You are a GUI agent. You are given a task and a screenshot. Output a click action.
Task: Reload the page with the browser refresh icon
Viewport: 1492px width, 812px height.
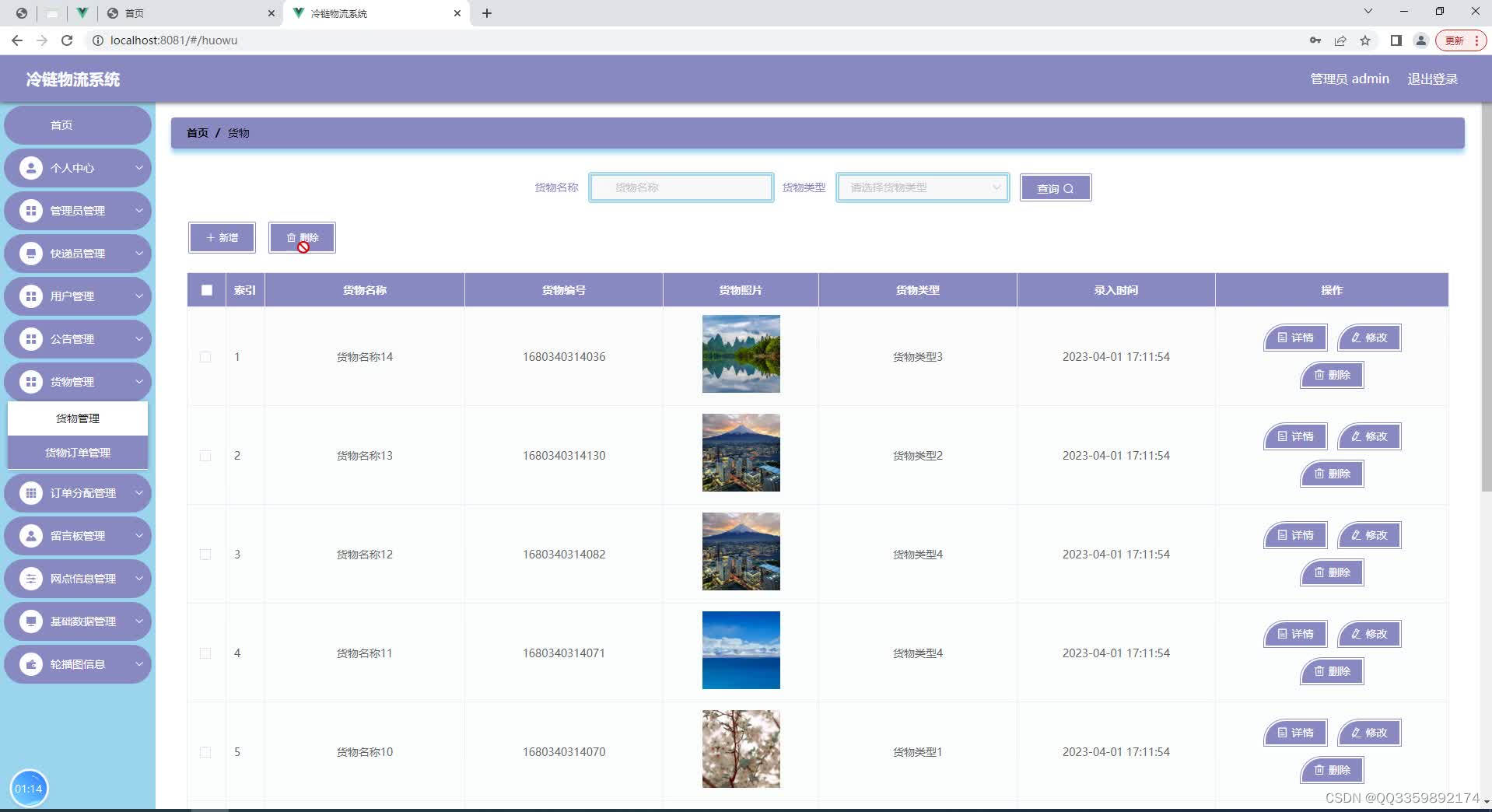67,40
